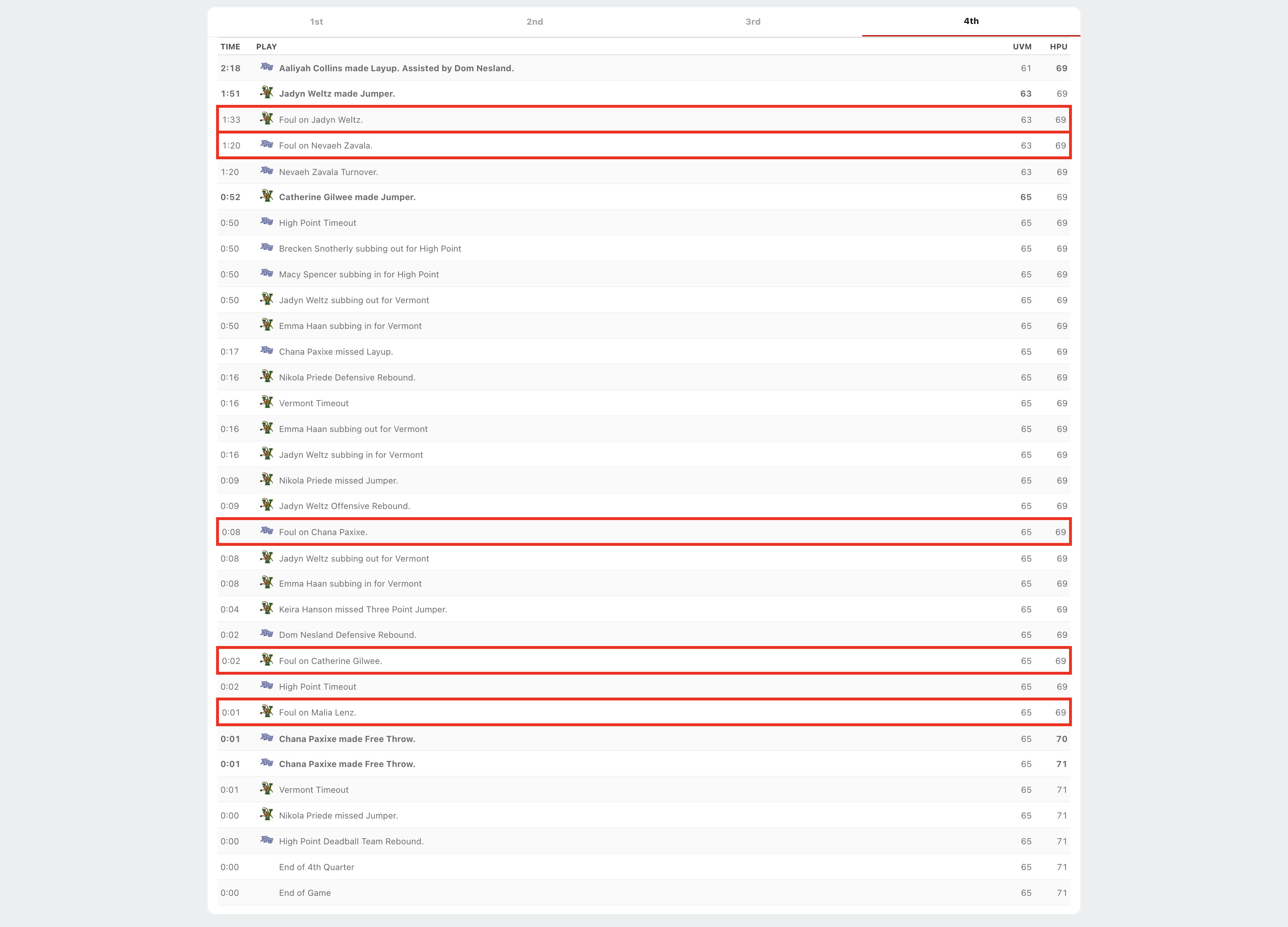Click the Foul on Catherine Gilwee play text
Image resolution: width=1288 pixels, height=927 pixels.
point(330,661)
